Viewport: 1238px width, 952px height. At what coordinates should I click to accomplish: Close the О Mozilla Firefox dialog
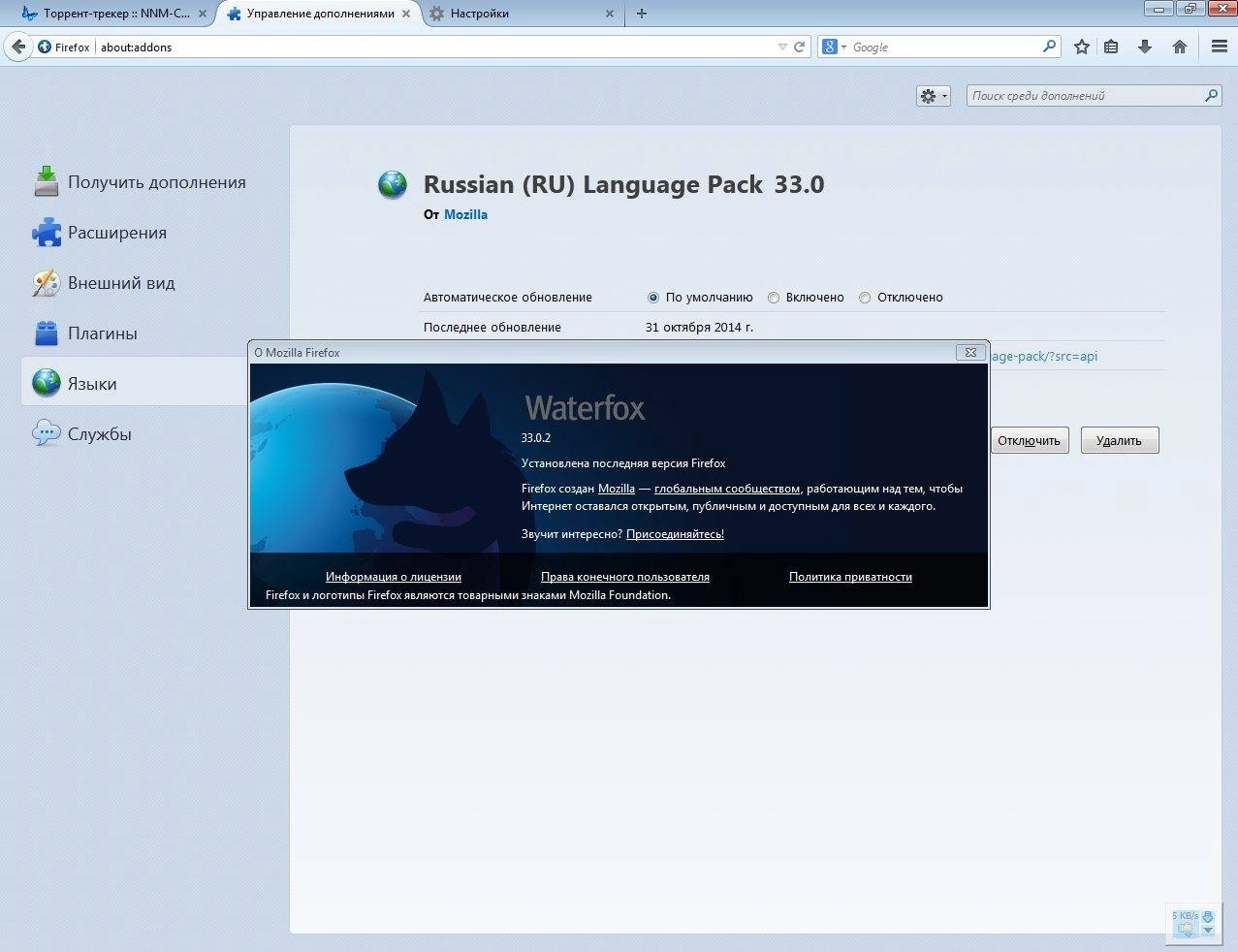[970, 352]
